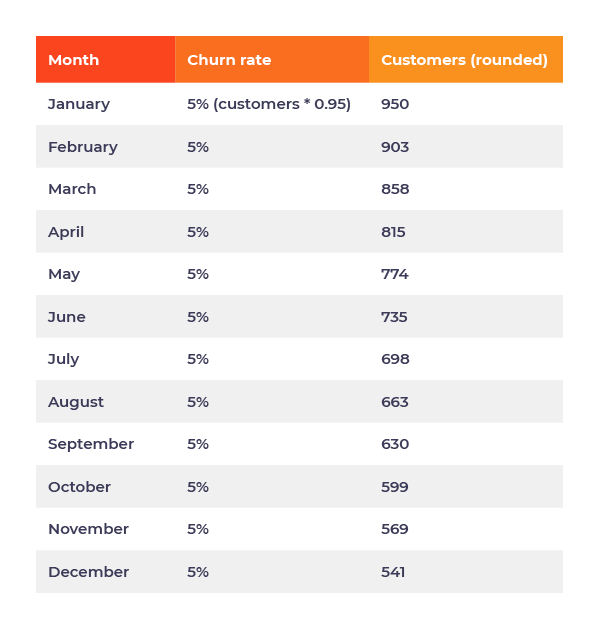600x630 pixels.
Task: Select the 950 customers value
Action: (395, 104)
